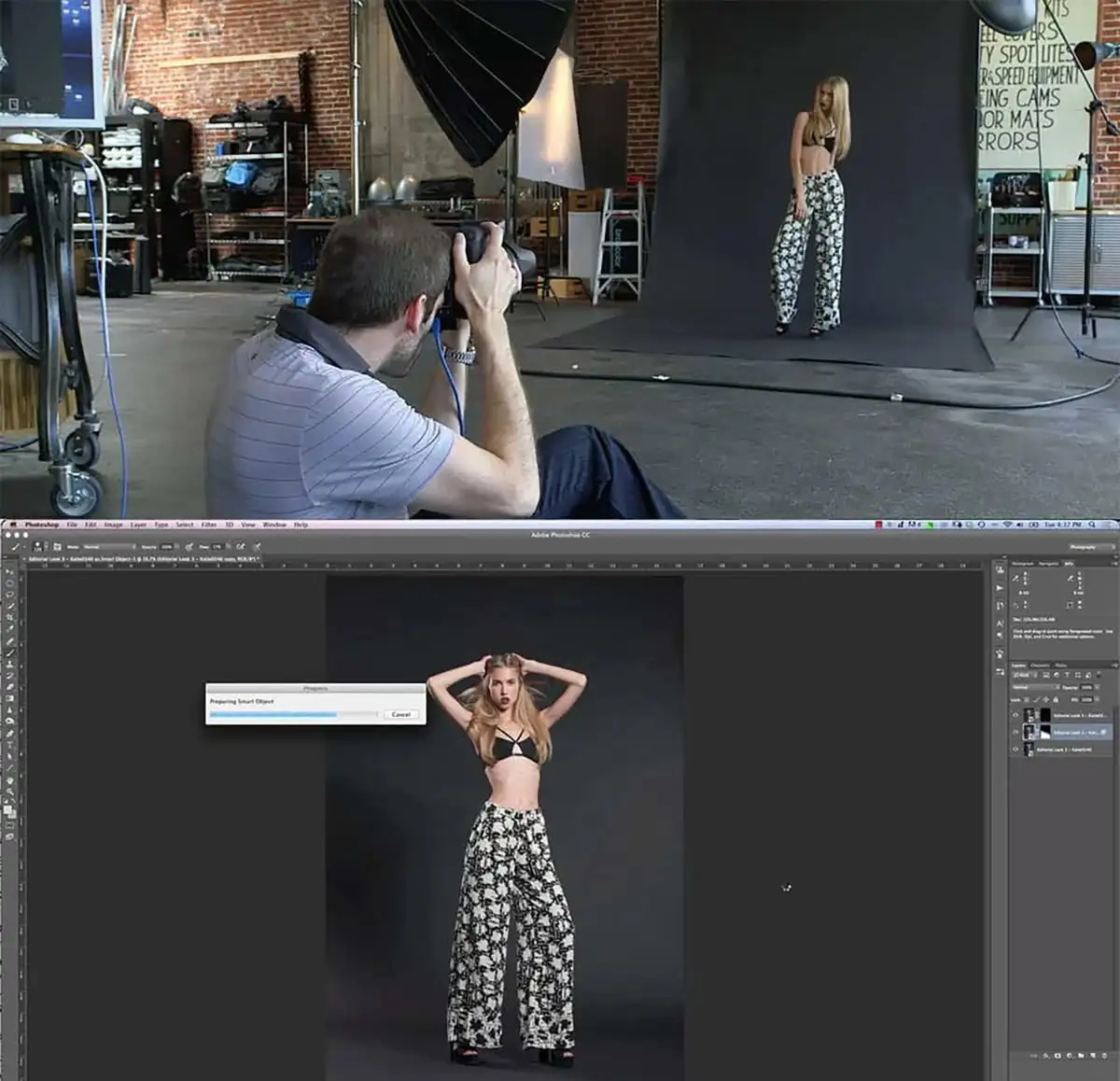Select the Pen tool
This screenshot has height=1081, width=1120.
pyautogui.click(x=10, y=735)
